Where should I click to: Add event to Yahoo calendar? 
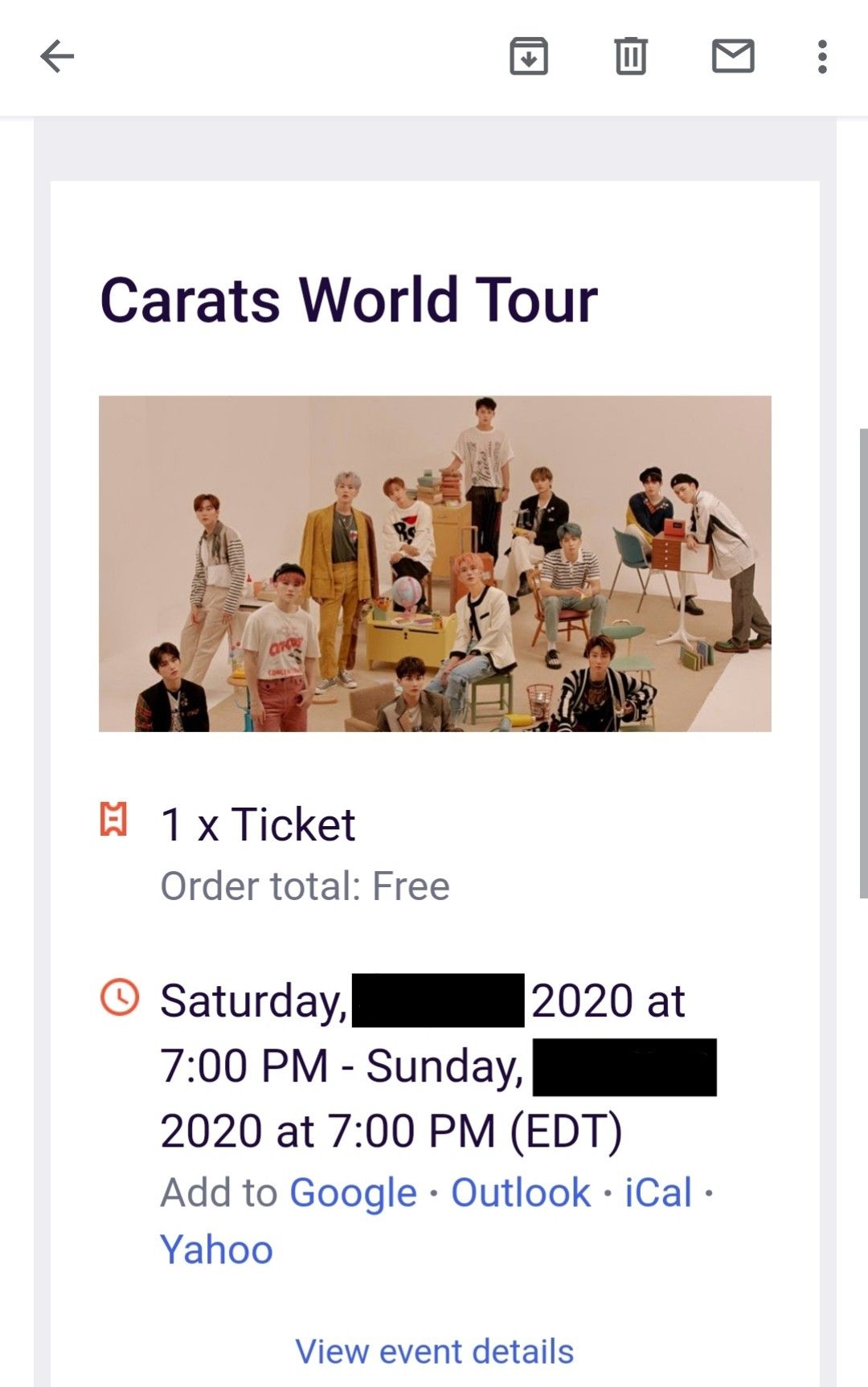[x=216, y=1250]
